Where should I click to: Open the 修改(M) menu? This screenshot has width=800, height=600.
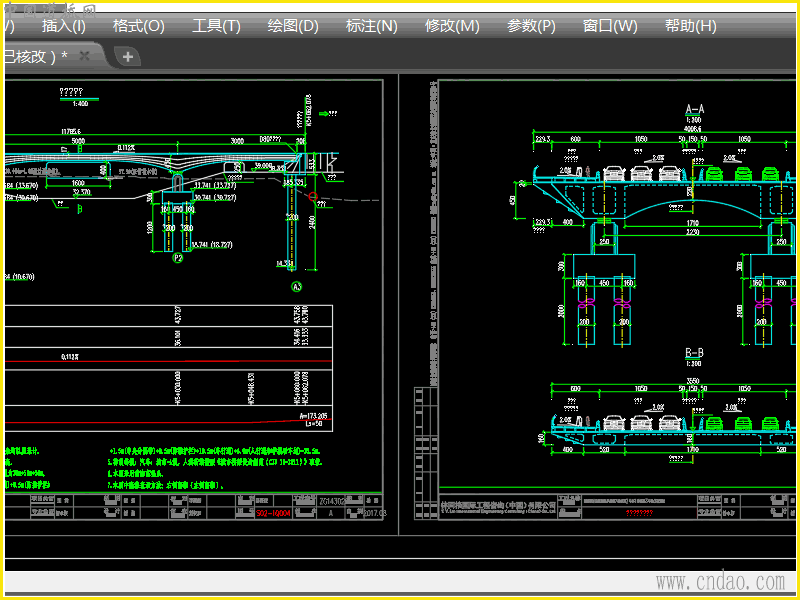(452, 26)
